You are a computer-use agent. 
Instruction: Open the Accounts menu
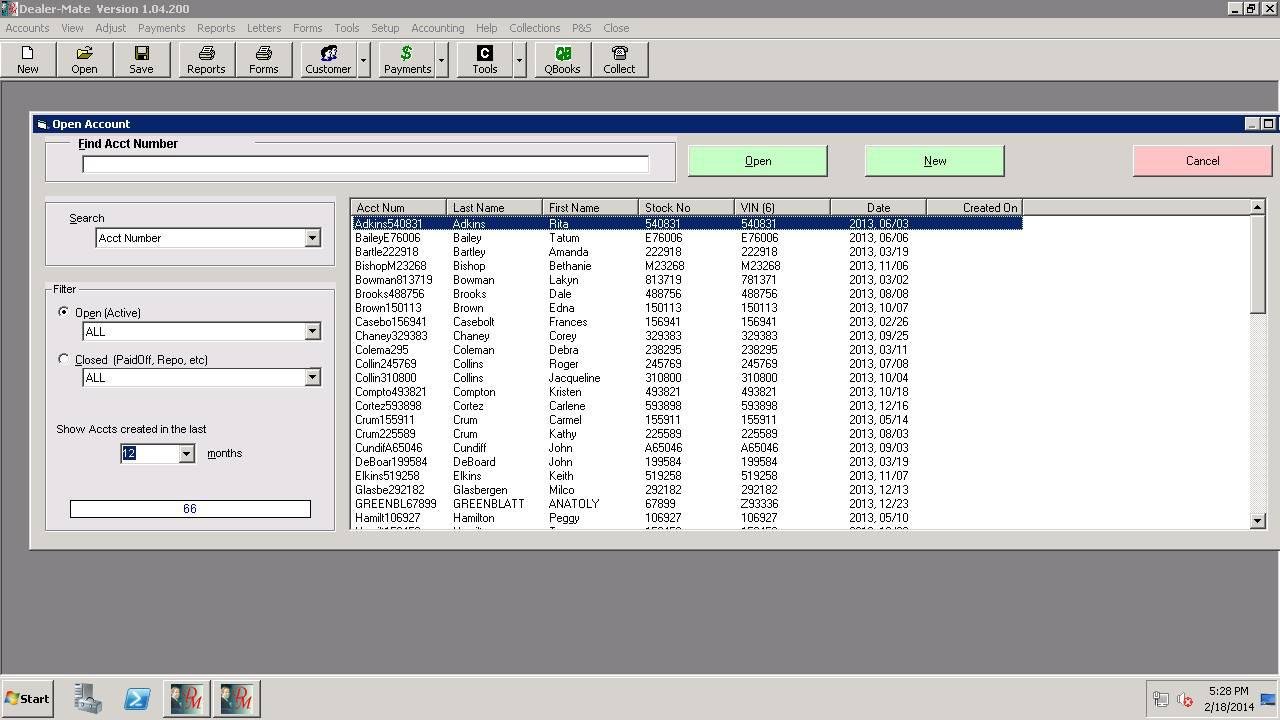coord(27,28)
